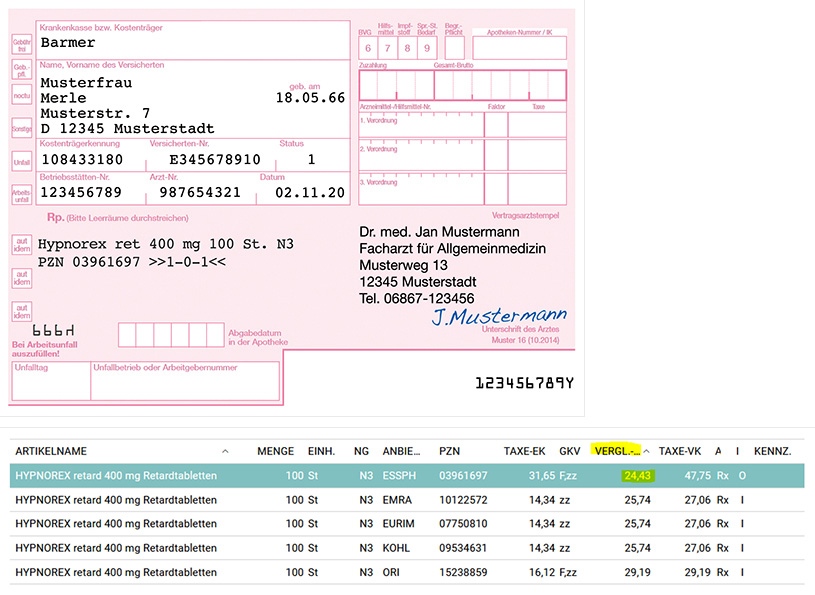
Task: Click the prescription date 02.11.20
Action: 310,193
